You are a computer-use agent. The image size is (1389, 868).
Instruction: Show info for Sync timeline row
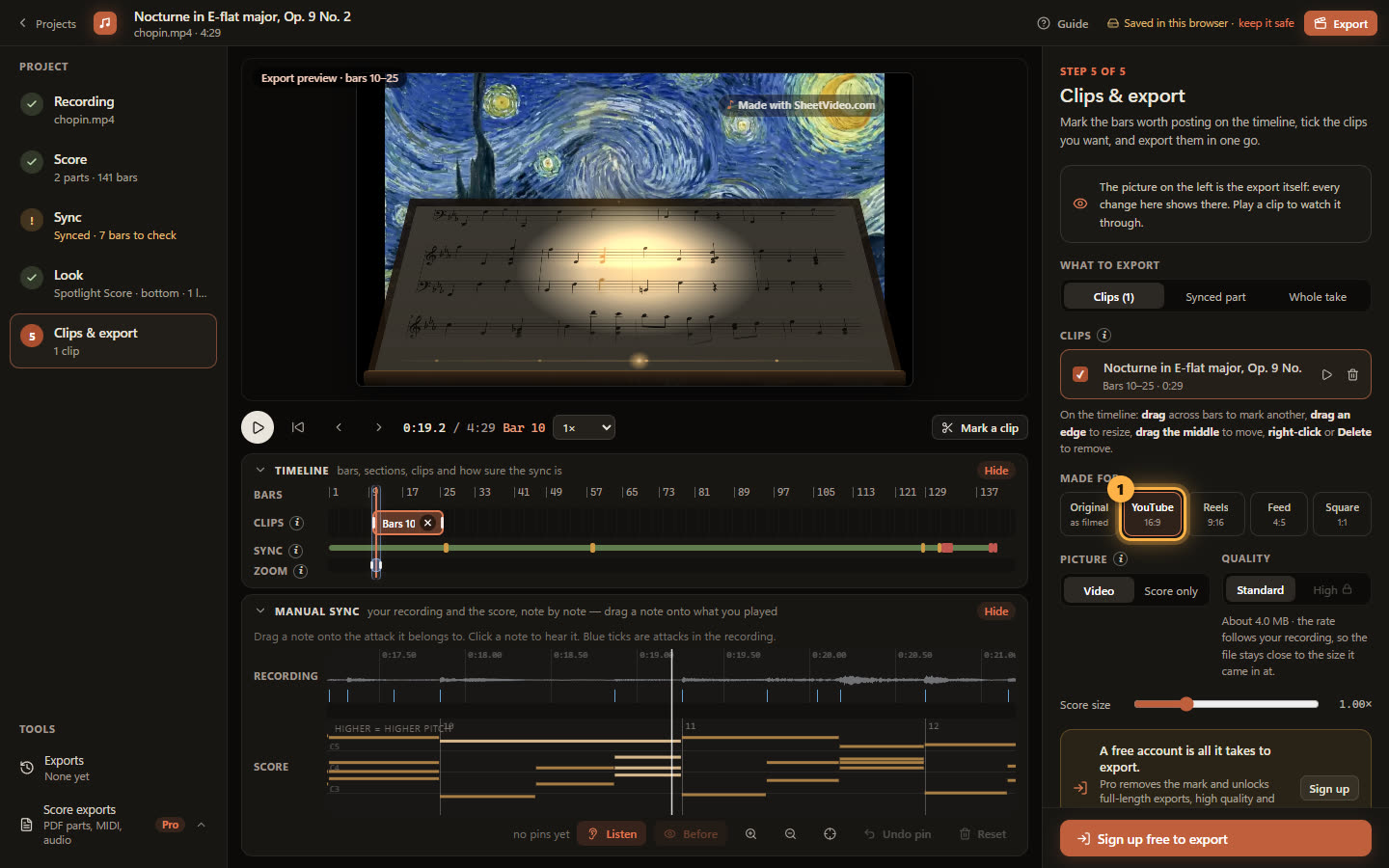(x=296, y=551)
